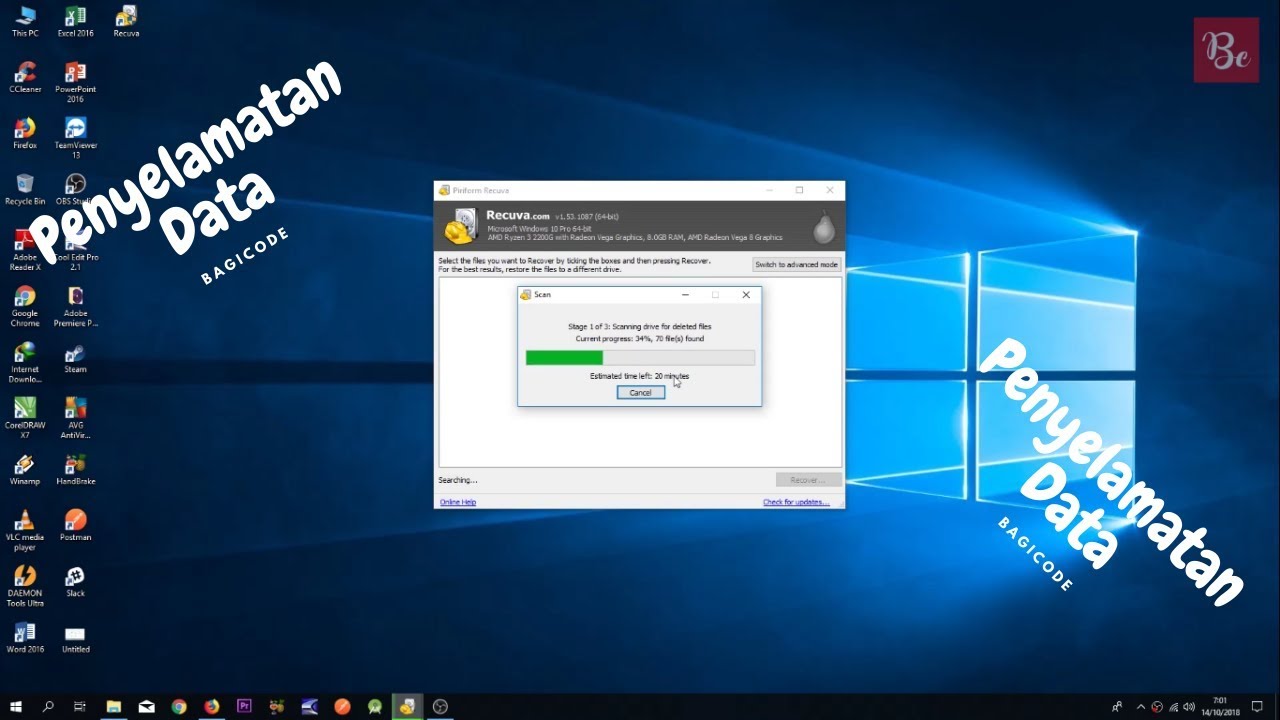Click the Piriform pear logo
The image size is (1280, 720).
823,227
